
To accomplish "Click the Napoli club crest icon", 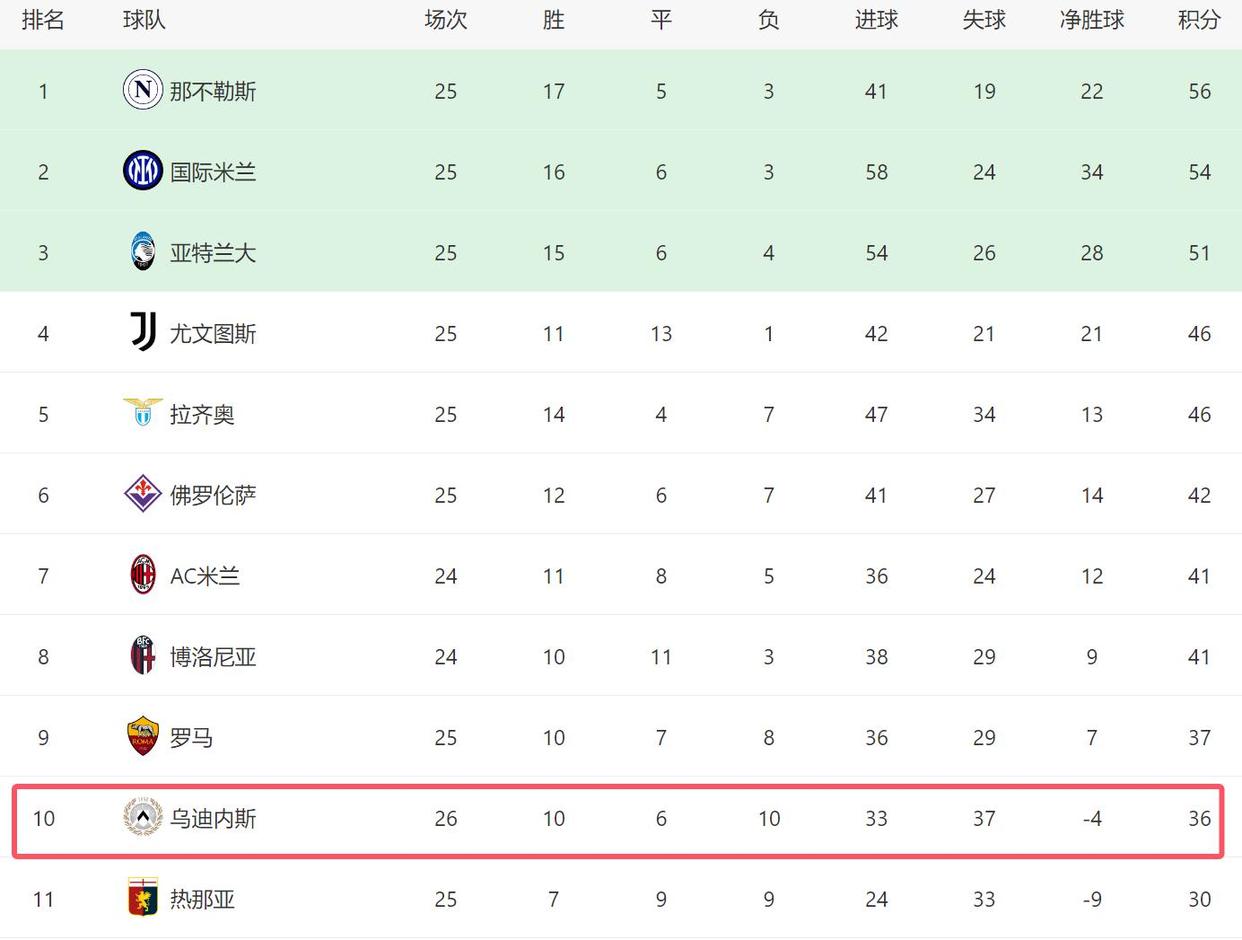I will [143, 91].
